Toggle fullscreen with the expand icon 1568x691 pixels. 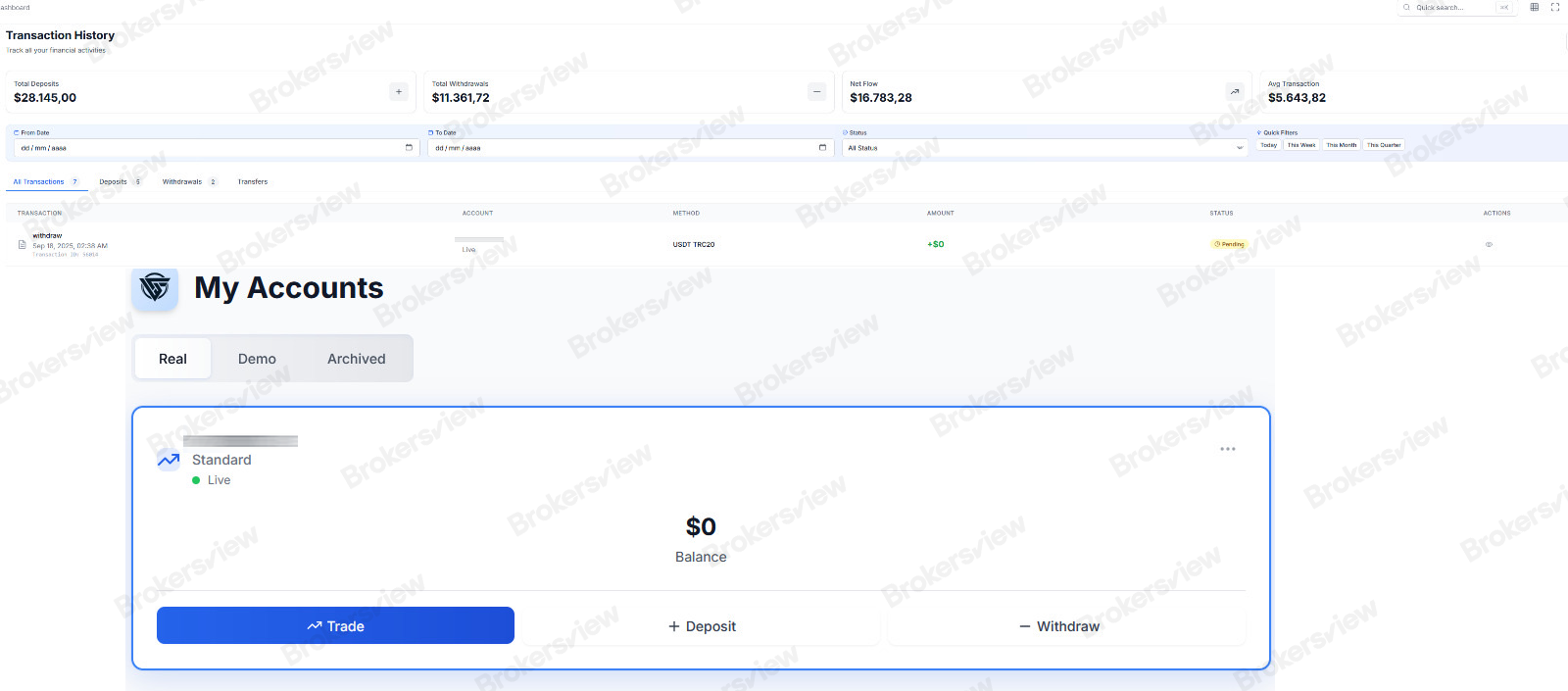(x=1554, y=7)
